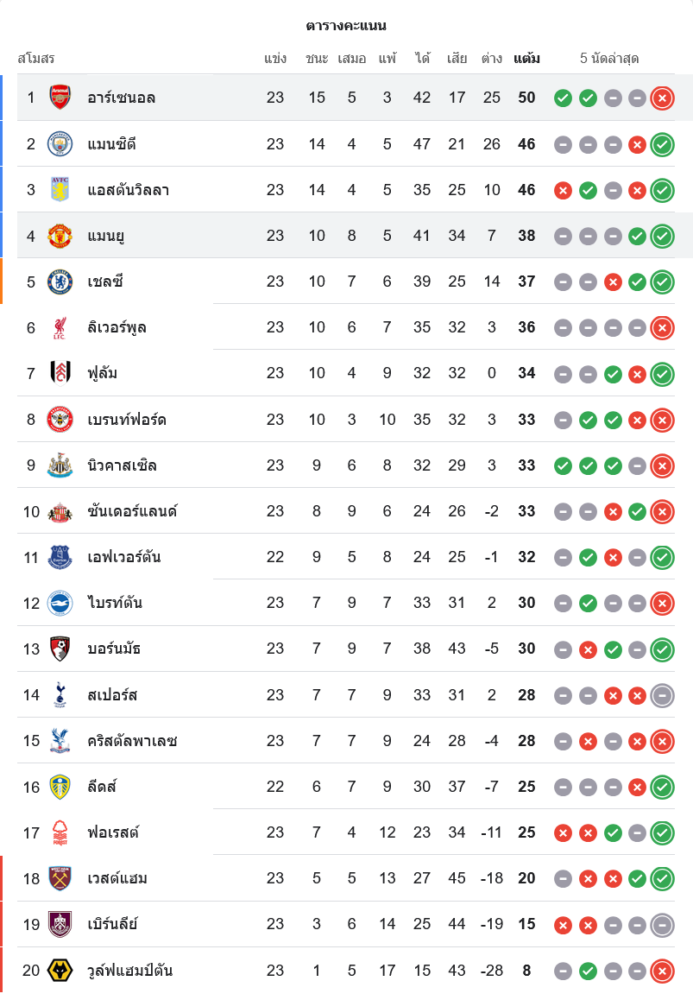Click the Aston Villa club crest

pyautogui.click(x=60, y=189)
